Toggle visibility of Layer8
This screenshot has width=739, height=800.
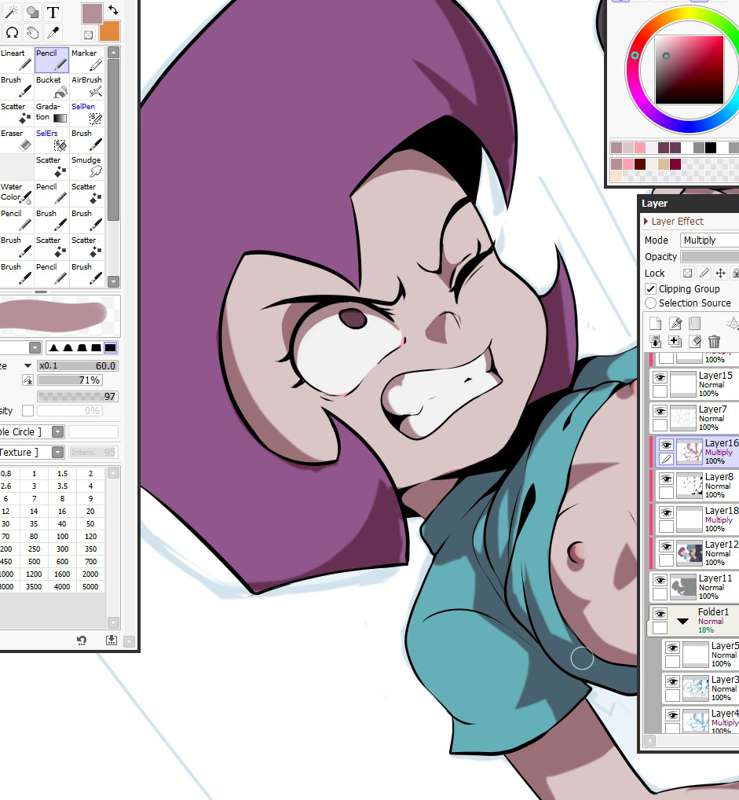[666, 479]
